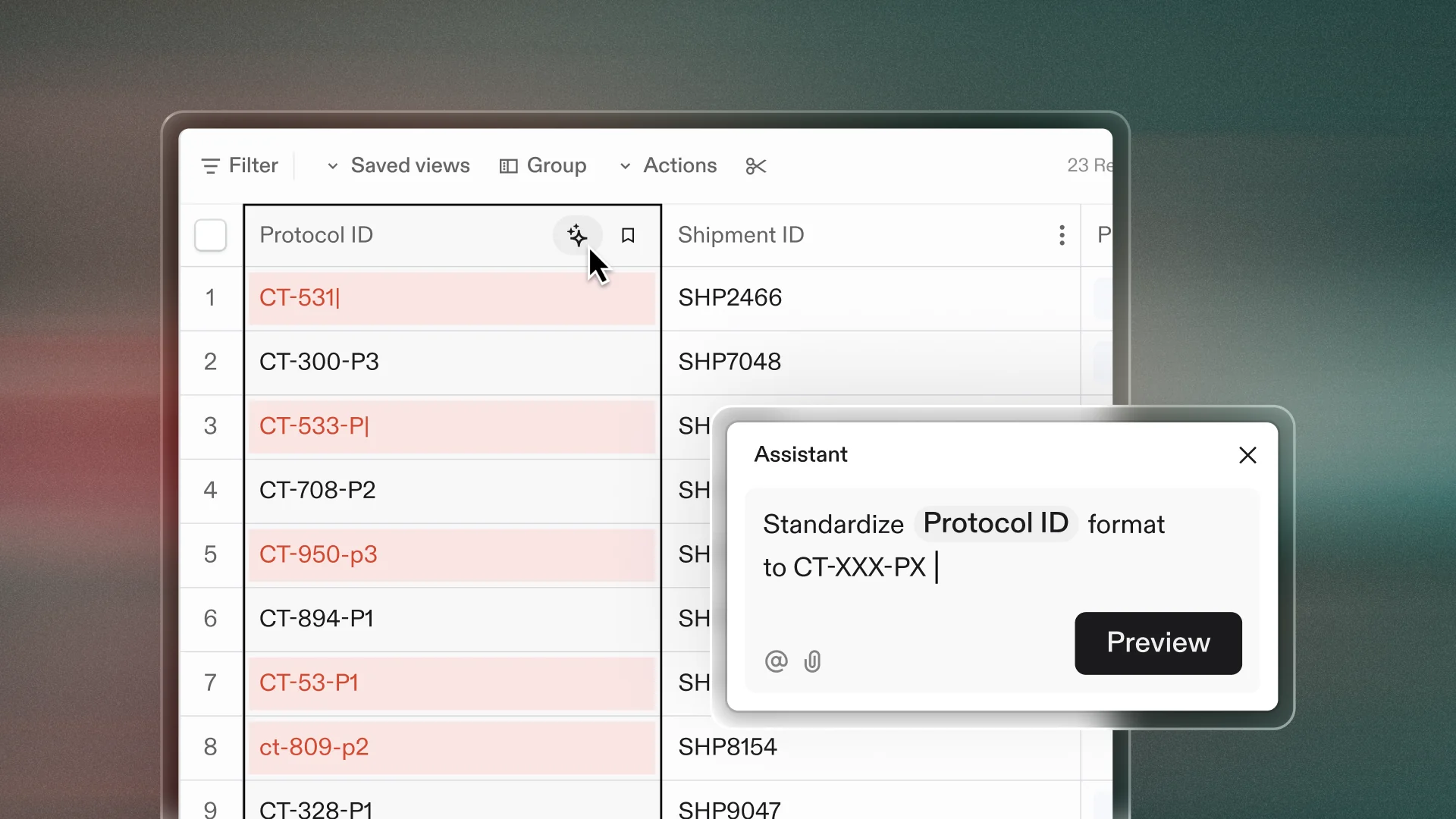Open the three-dot menu on Shipment ID column
The width and height of the screenshot is (1456, 819).
coord(1062,235)
